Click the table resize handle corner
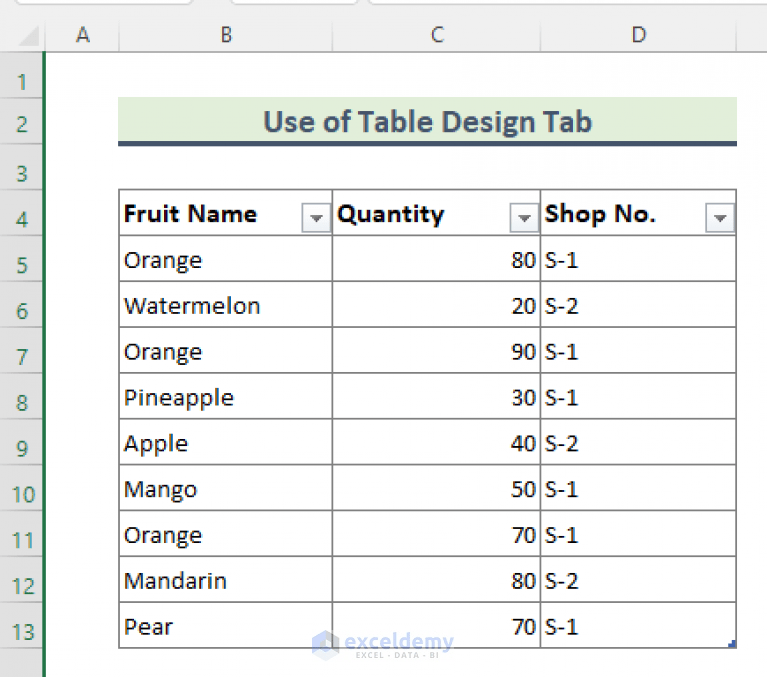 pos(732,644)
